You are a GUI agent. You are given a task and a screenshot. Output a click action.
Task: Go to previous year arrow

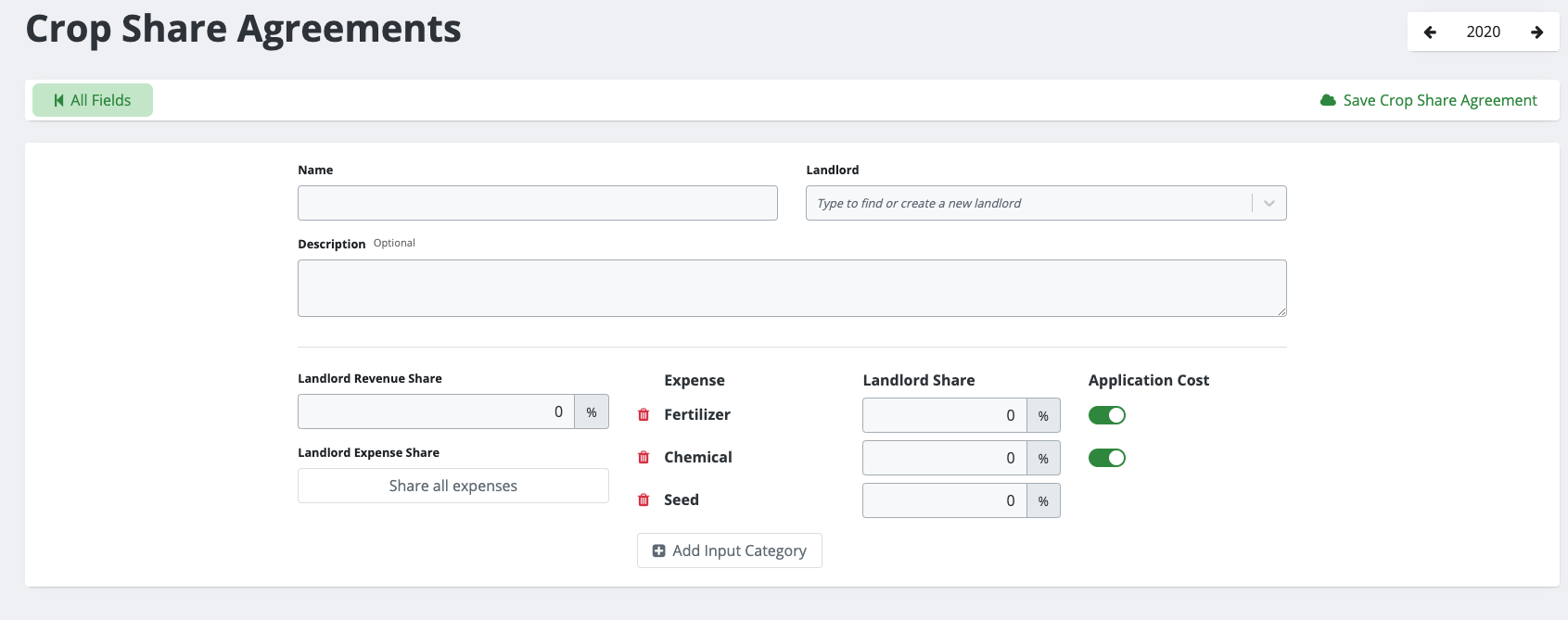click(1430, 32)
